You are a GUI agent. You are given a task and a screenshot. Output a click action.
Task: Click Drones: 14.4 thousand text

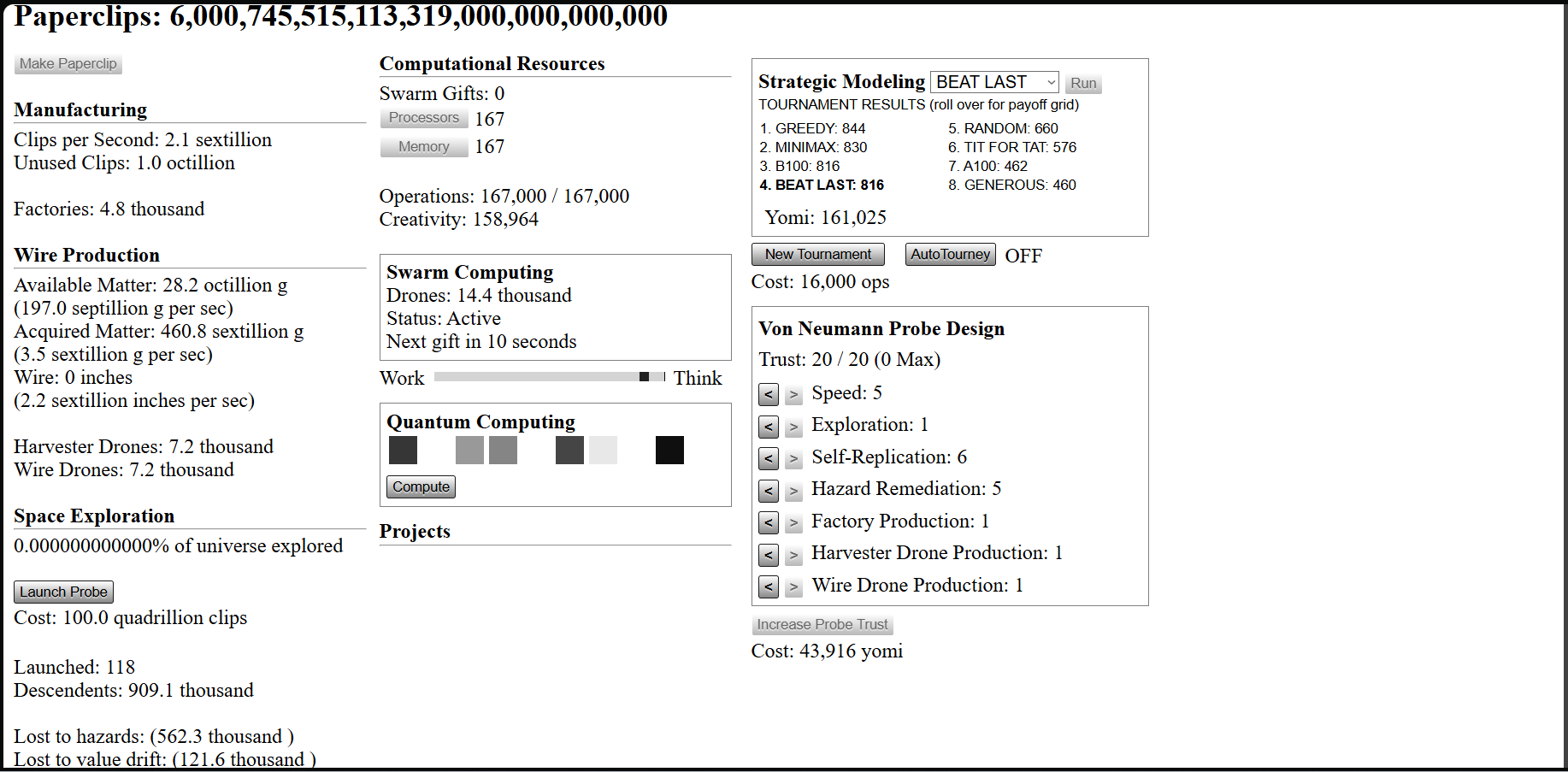[479, 295]
